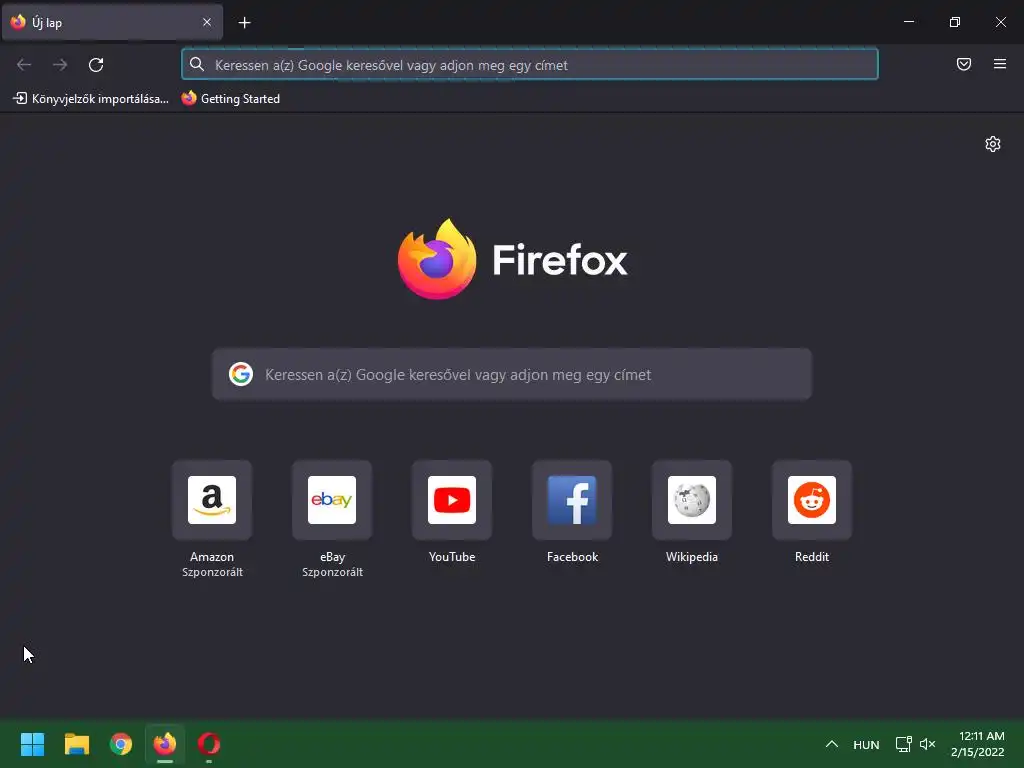Launch Google Chrome from the taskbar
This screenshot has width=1024, height=768.
point(121,744)
